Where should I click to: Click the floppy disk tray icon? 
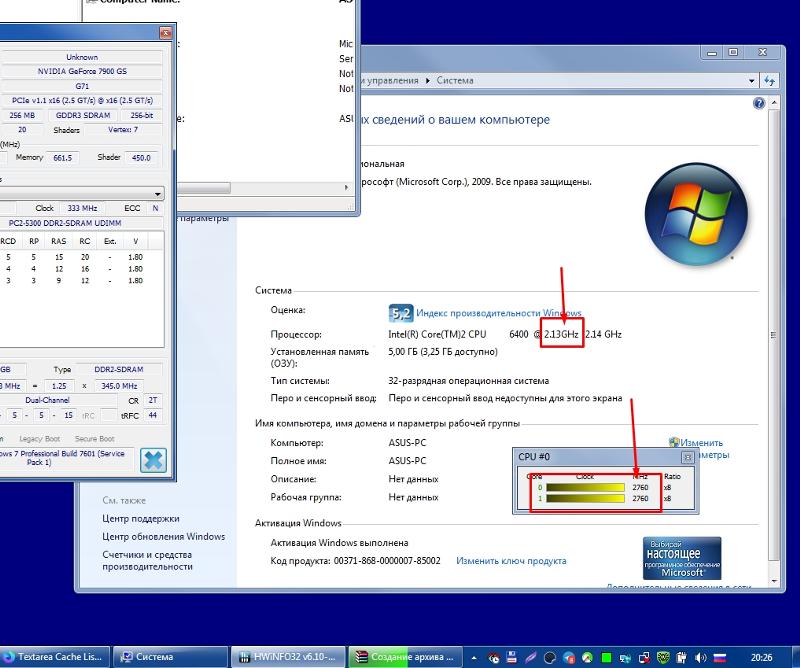click(x=512, y=657)
